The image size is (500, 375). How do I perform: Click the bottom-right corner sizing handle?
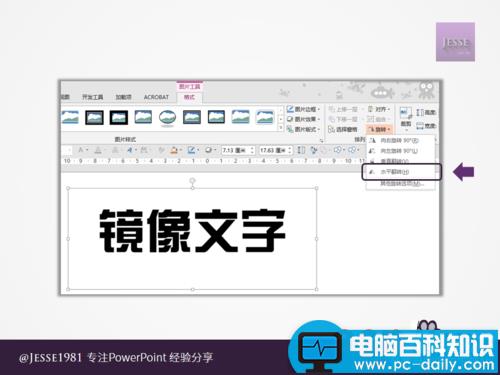(317, 289)
